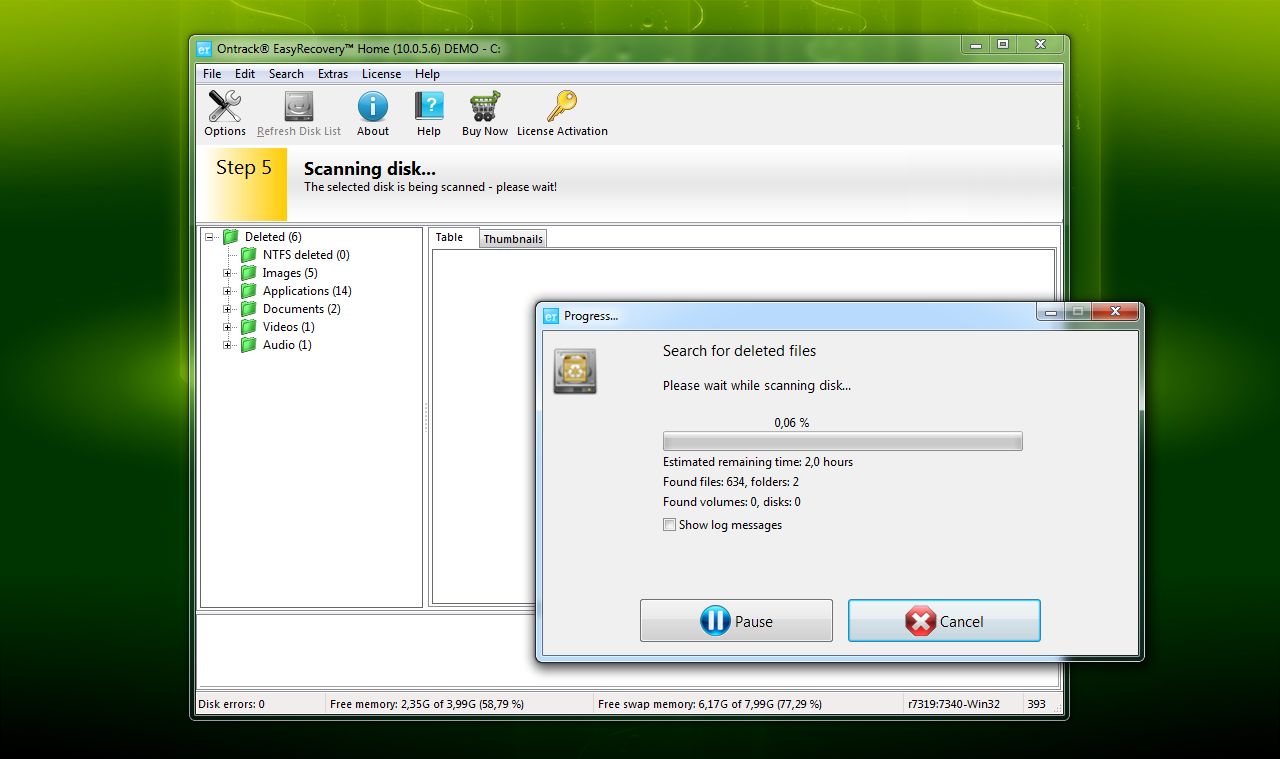Screen dimensions: 1280x759
Task: Maximize the EasyRecovery main window
Action: click(x=1003, y=45)
